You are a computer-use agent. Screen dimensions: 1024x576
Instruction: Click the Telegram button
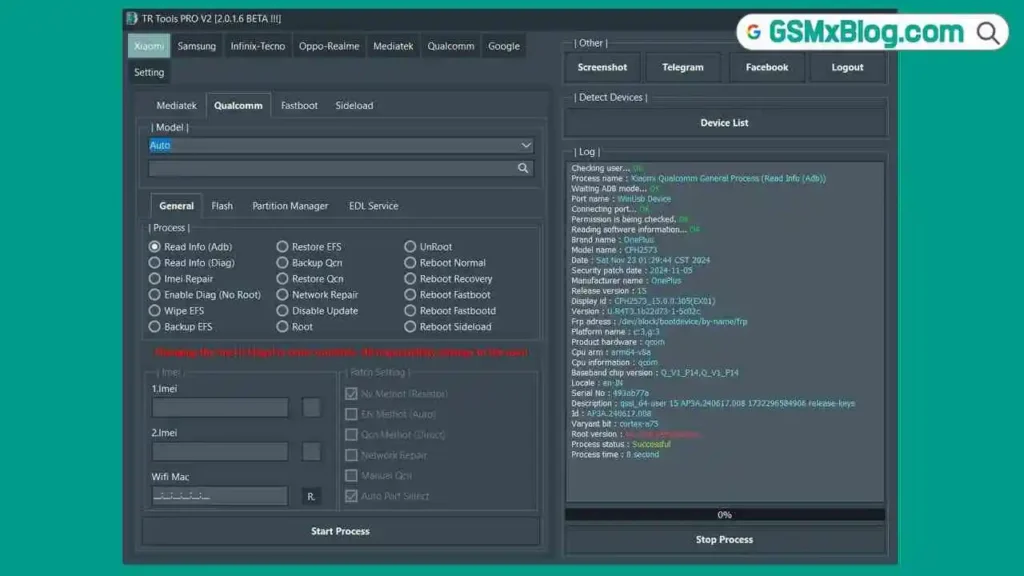tap(683, 67)
